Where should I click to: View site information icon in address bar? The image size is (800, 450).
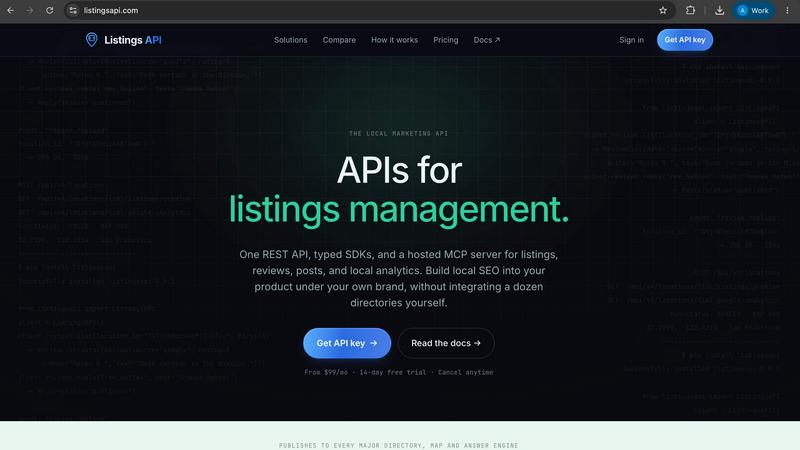[x=73, y=10]
